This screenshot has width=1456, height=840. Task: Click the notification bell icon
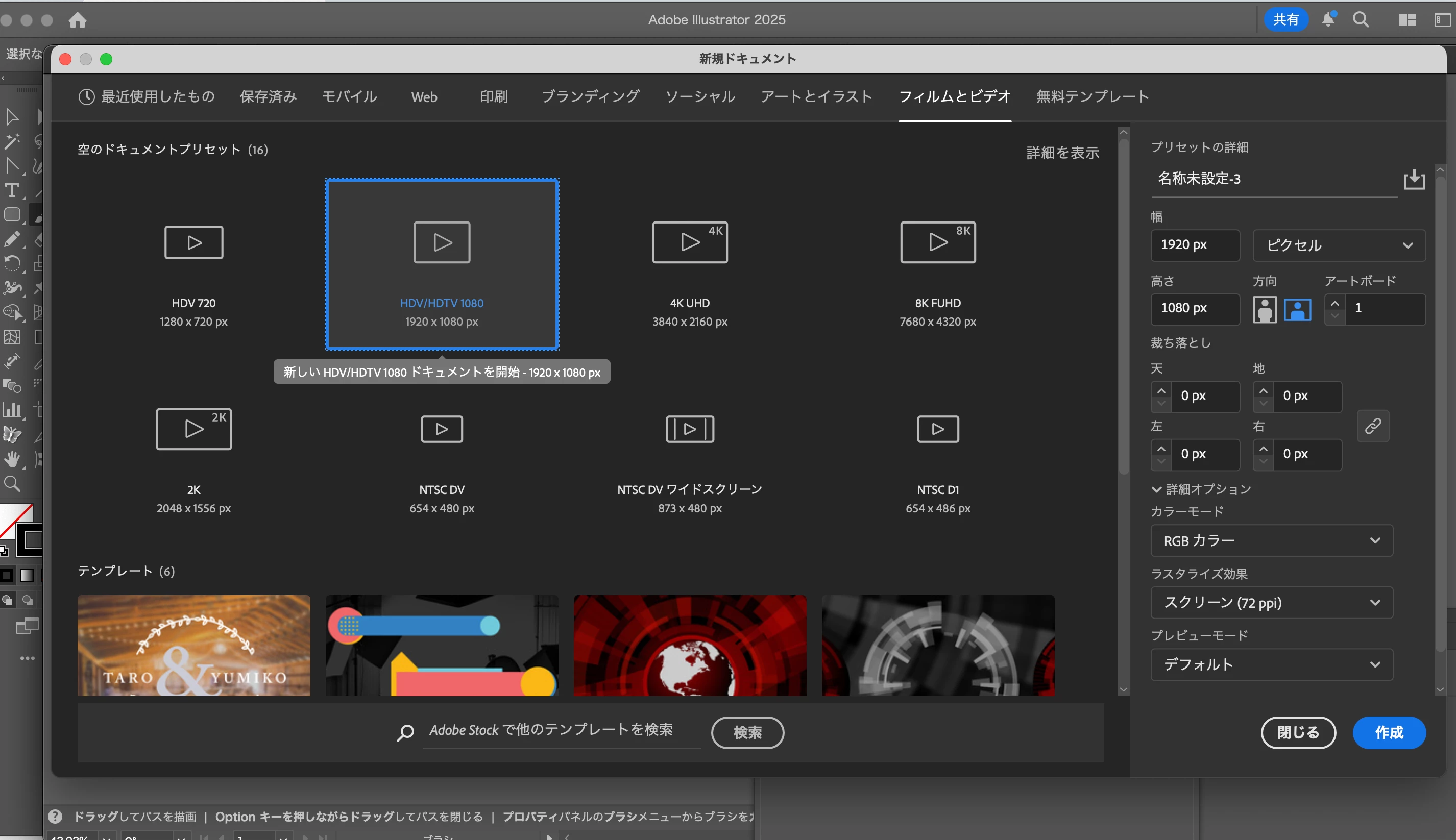(1328, 19)
